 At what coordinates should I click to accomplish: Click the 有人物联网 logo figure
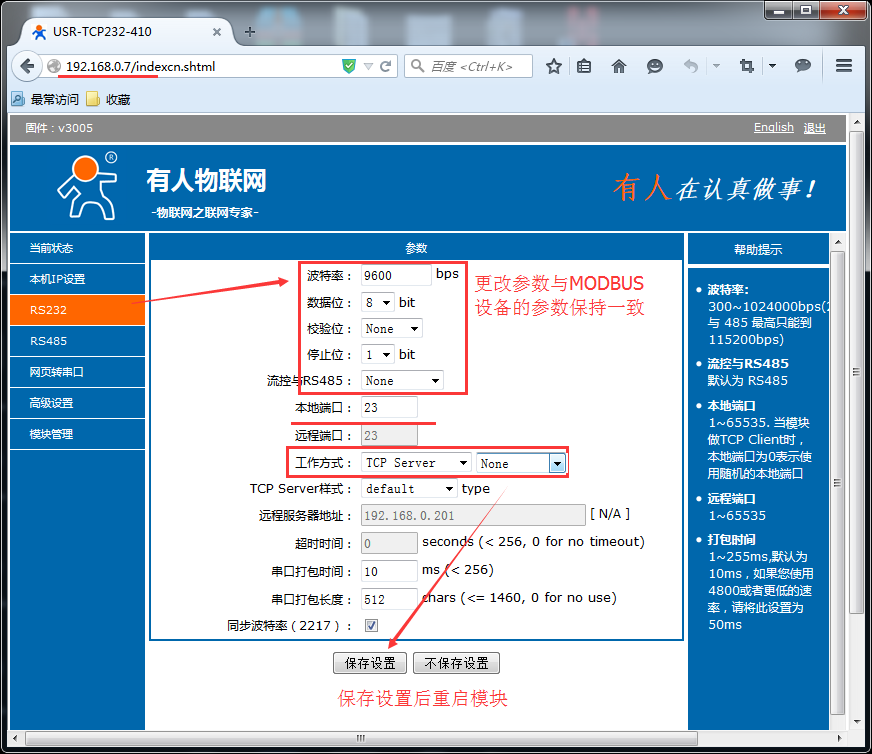pyautogui.click(x=88, y=187)
